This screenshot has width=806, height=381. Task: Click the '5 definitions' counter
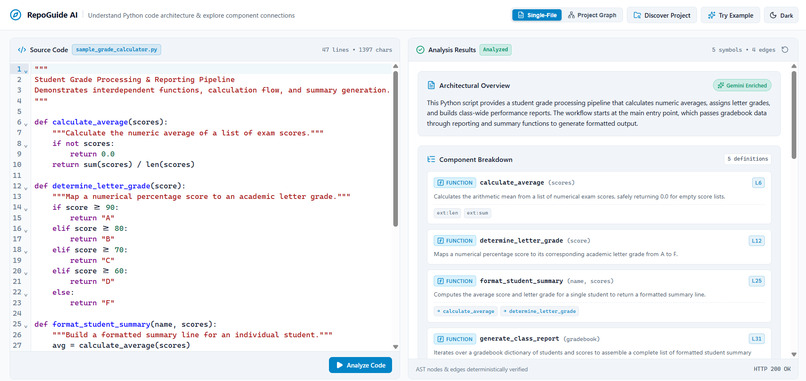(x=747, y=159)
